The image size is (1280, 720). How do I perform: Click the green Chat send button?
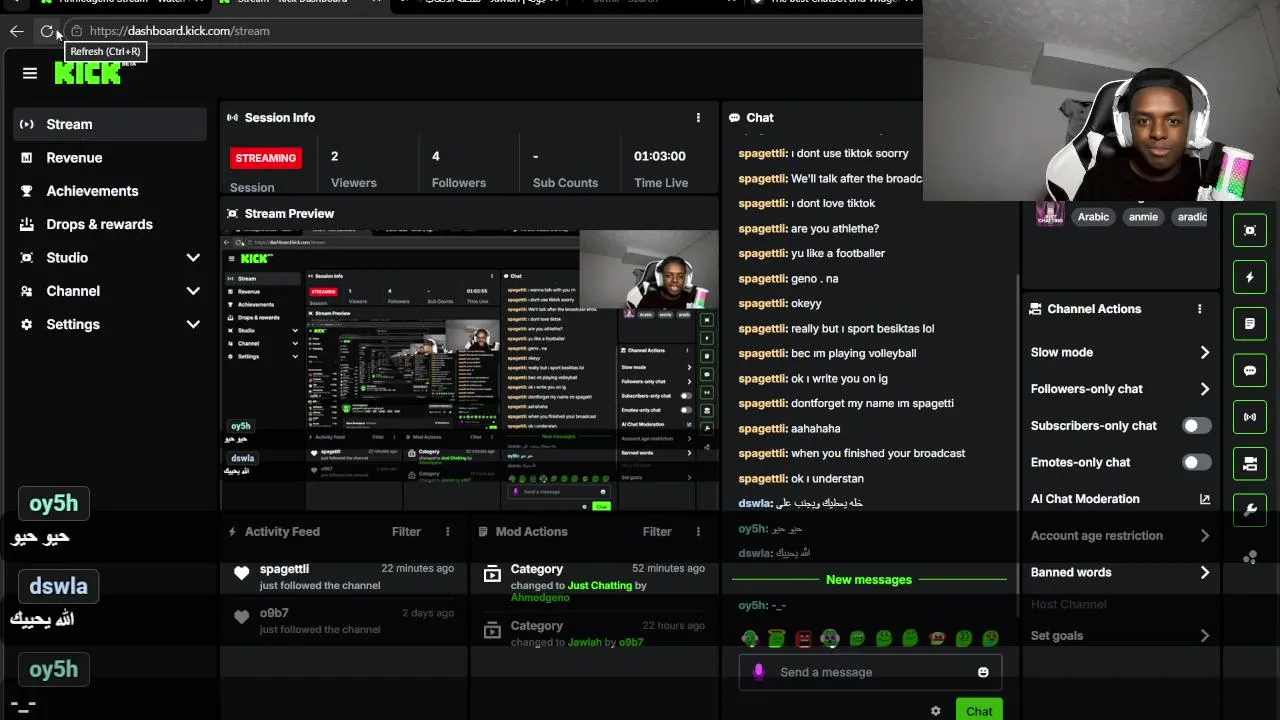coord(979,710)
